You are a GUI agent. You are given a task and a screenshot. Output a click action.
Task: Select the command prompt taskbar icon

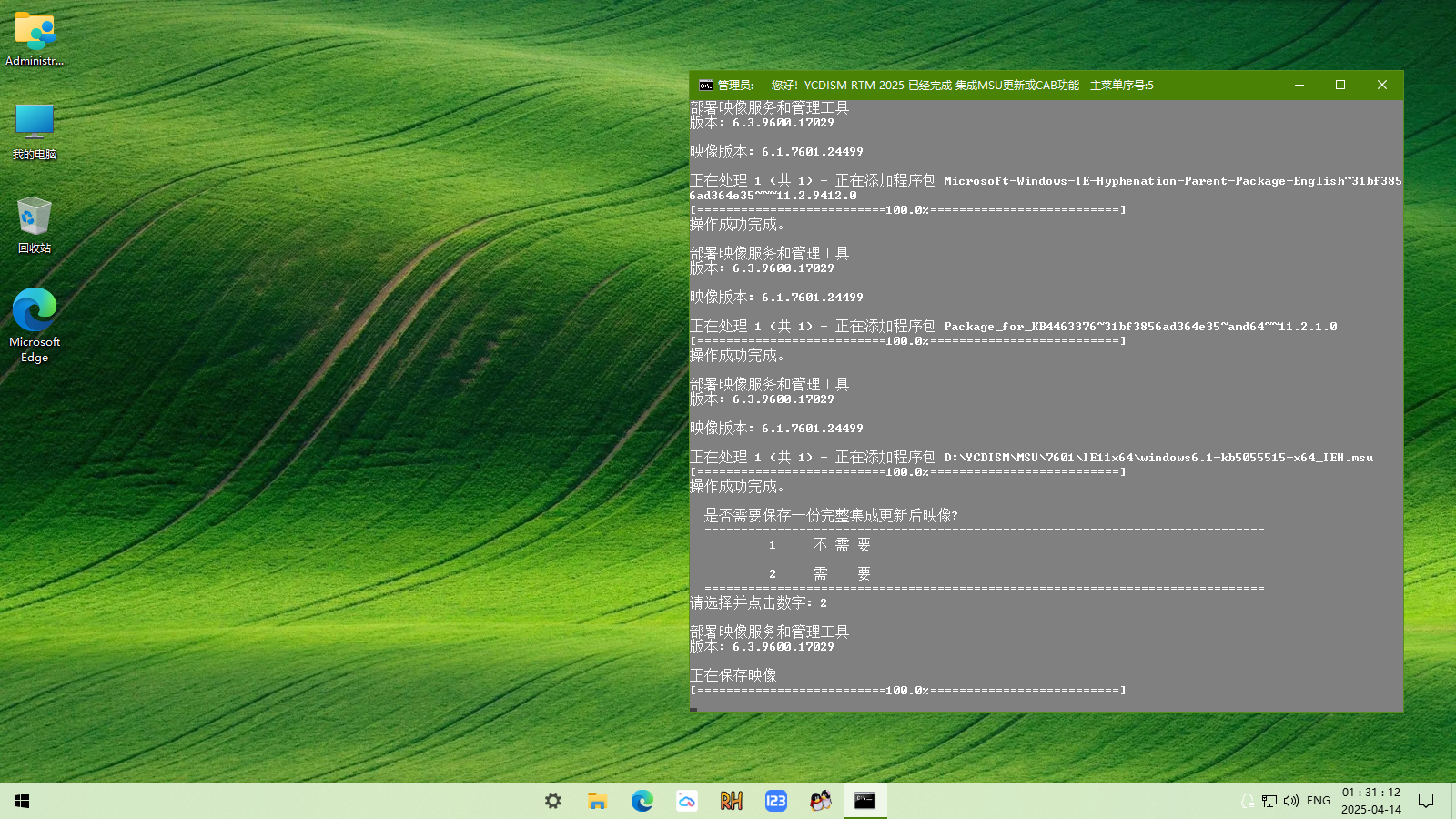tap(864, 801)
